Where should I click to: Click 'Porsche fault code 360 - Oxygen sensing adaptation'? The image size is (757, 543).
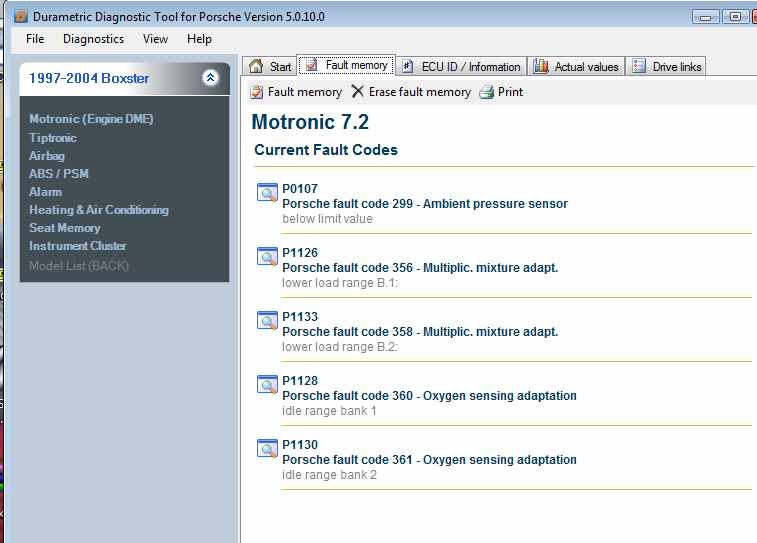click(429, 396)
